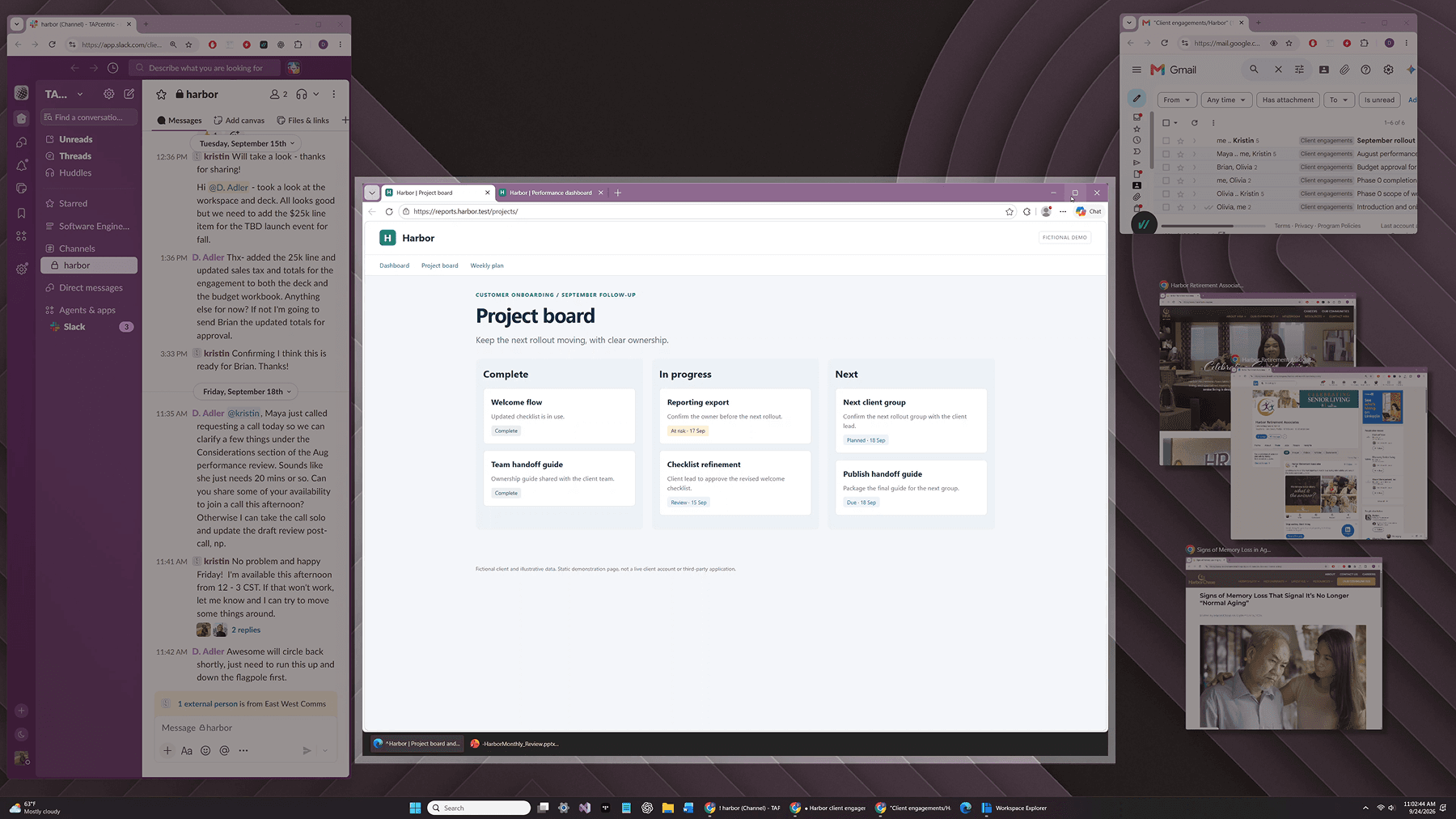Click the Gmail compose pencil button
This screenshot has height=819, width=1456.
[x=1136, y=99]
